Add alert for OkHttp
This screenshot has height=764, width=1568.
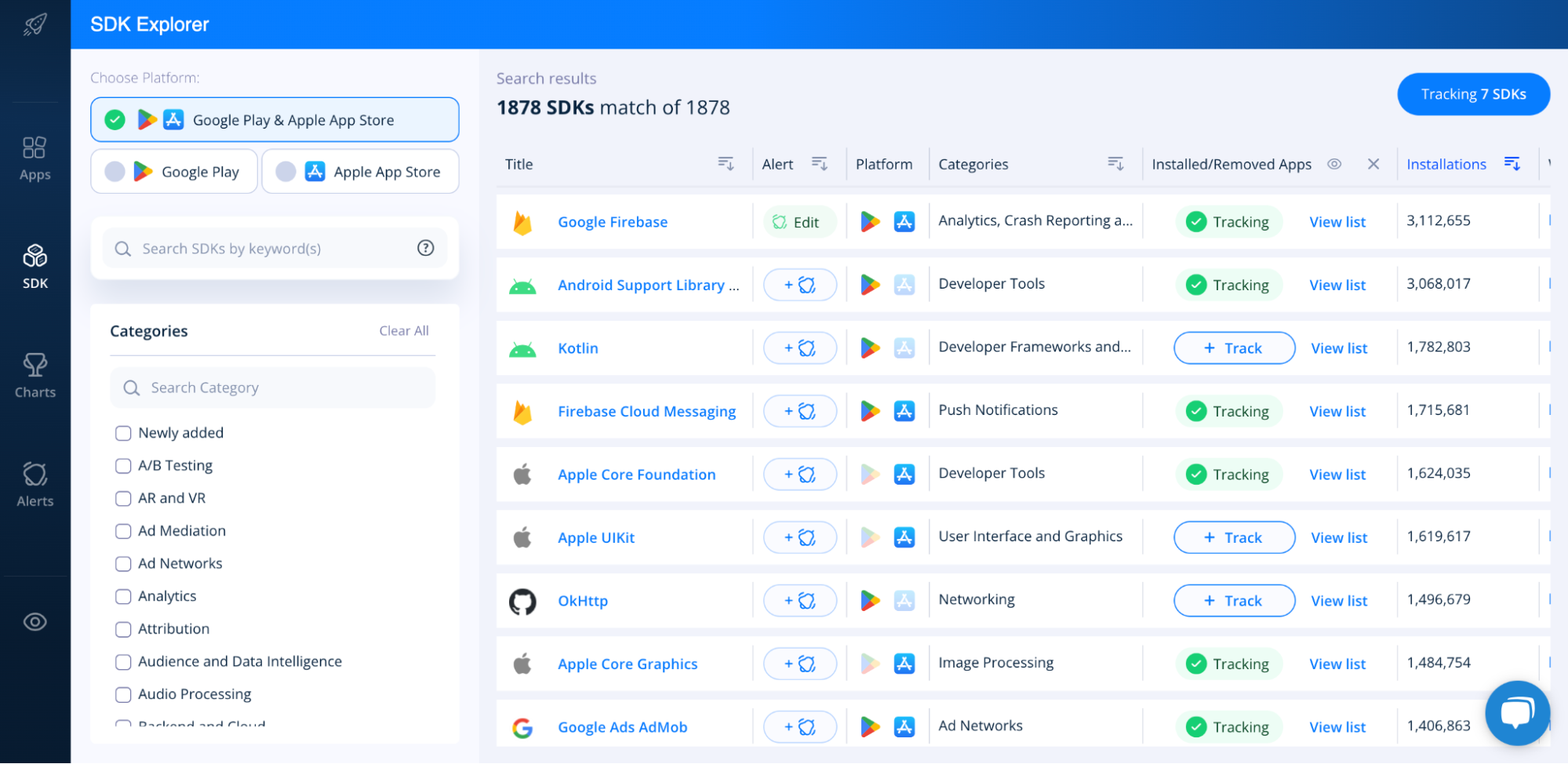point(800,600)
